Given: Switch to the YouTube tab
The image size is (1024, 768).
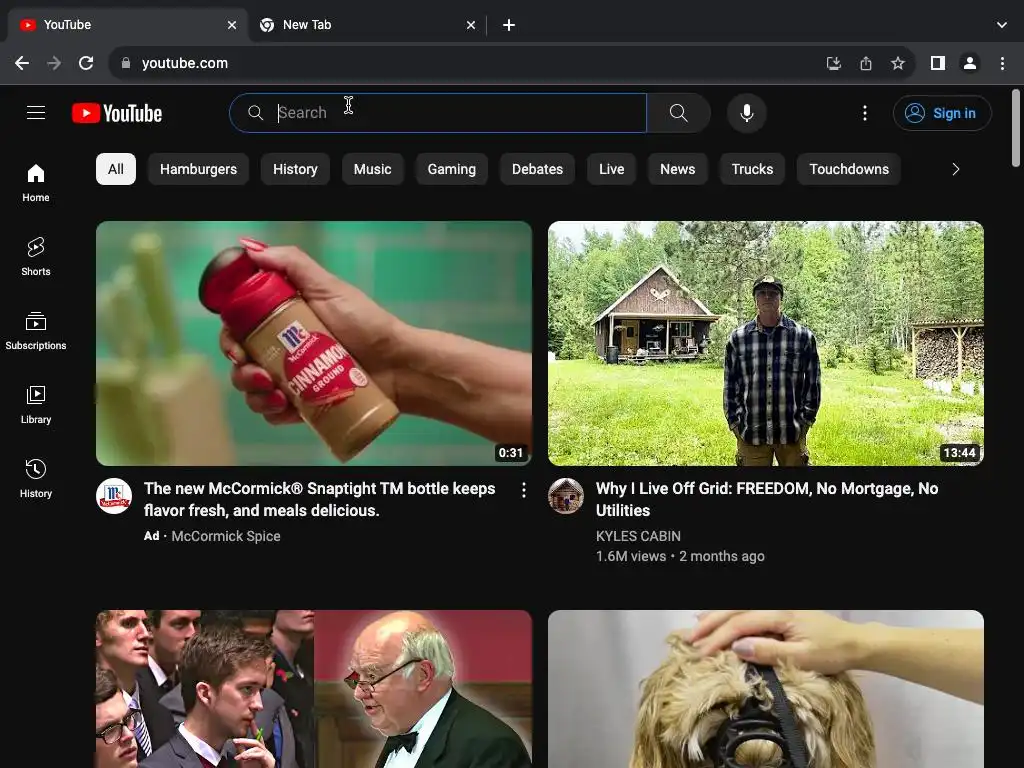Looking at the screenshot, I should (127, 25).
